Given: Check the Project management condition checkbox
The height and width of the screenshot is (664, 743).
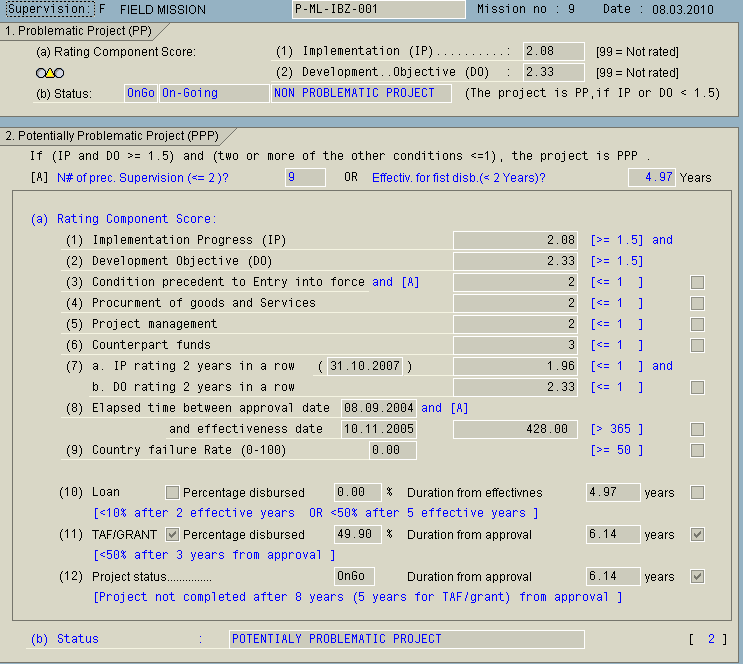Looking at the screenshot, I should coord(697,324).
